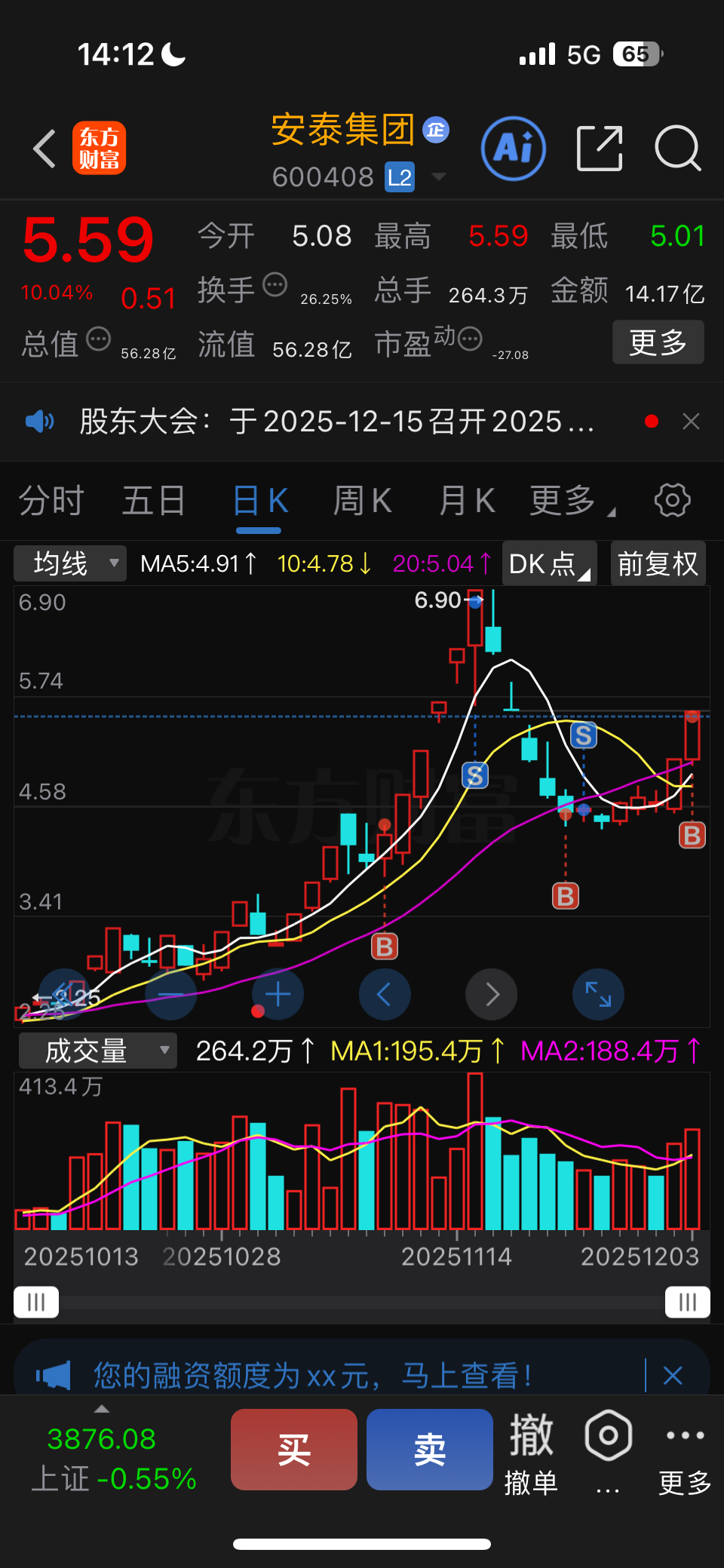Tap 20251114 date label on axis
The height and width of the screenshot is (1568, 724).
tap(456, 1257)
